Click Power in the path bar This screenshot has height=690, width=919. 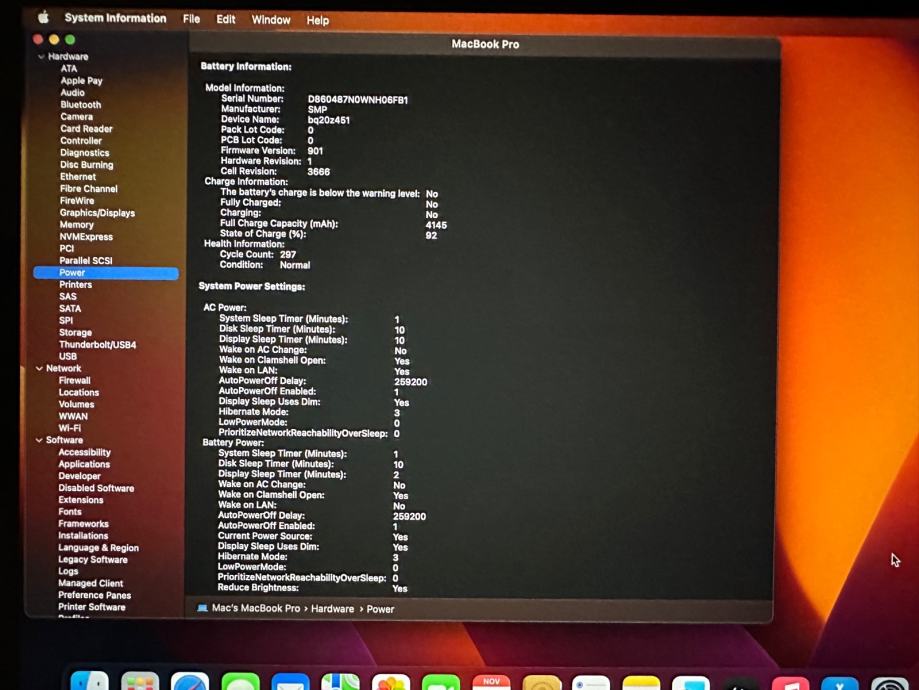click(380, 610)
